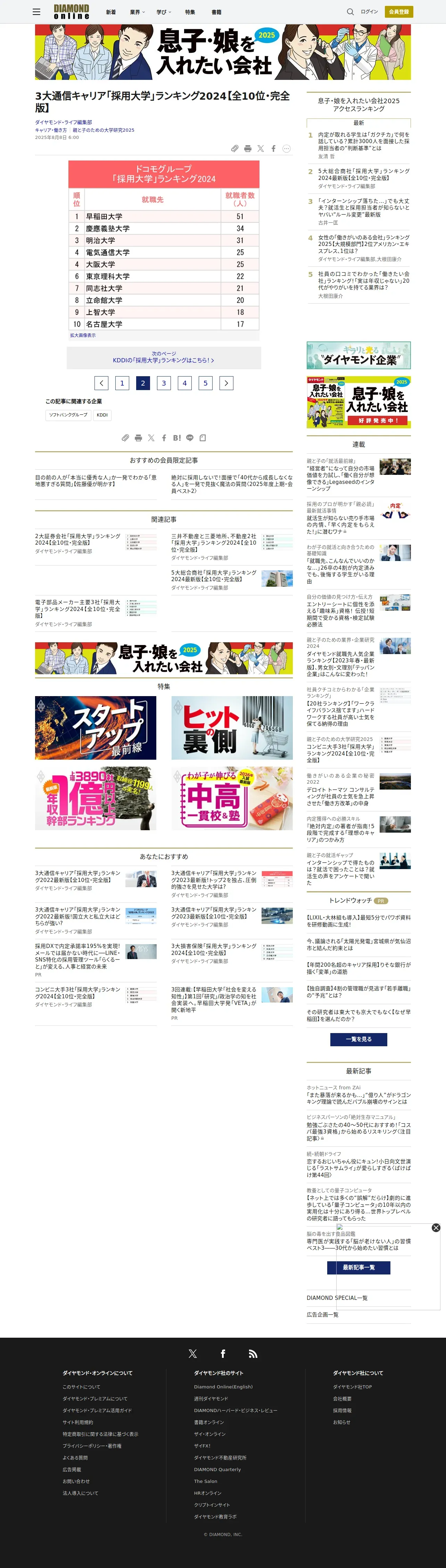Open Diamond Online(English) footer link
Image resolution: width=446 pixels, height=1568 pixels.
pyautogui.click(x=223, y=1387)
